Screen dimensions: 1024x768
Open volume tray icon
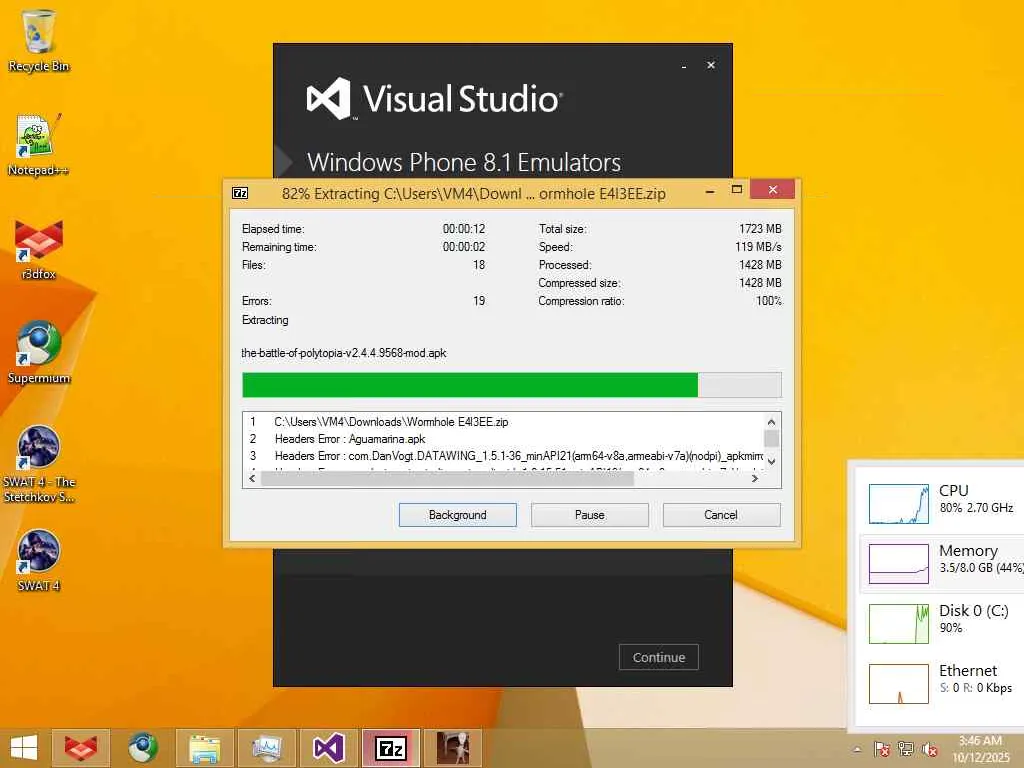930,749
